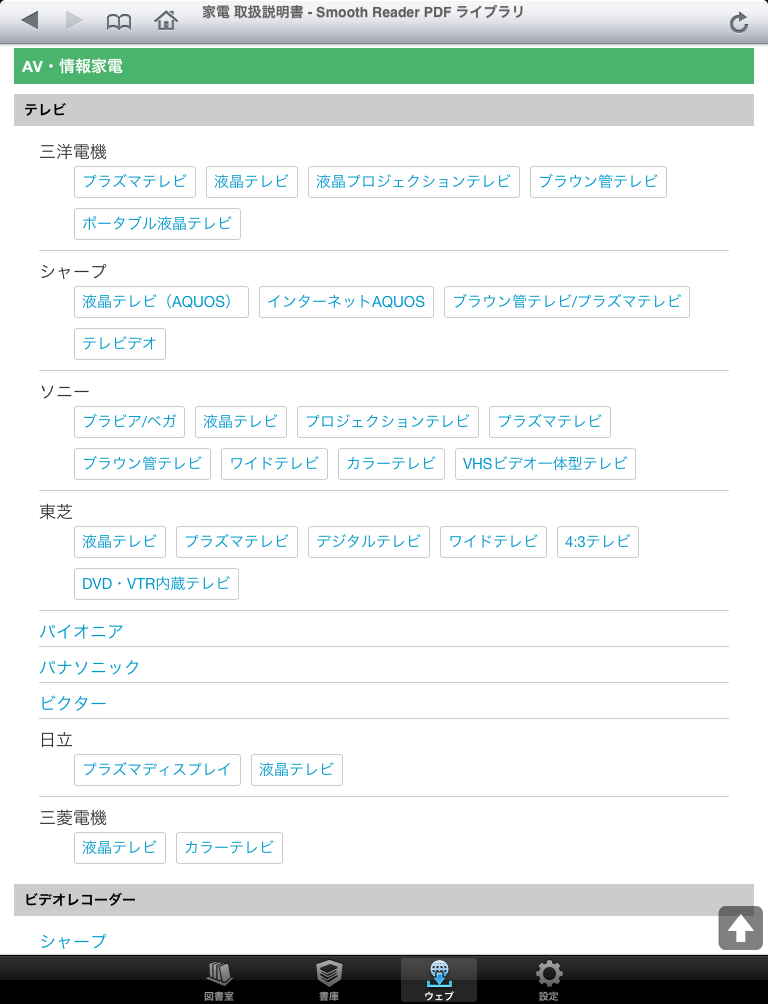768x1004 pixels.
Task: Select the ウェブ tab
Action: click(439, 980)
